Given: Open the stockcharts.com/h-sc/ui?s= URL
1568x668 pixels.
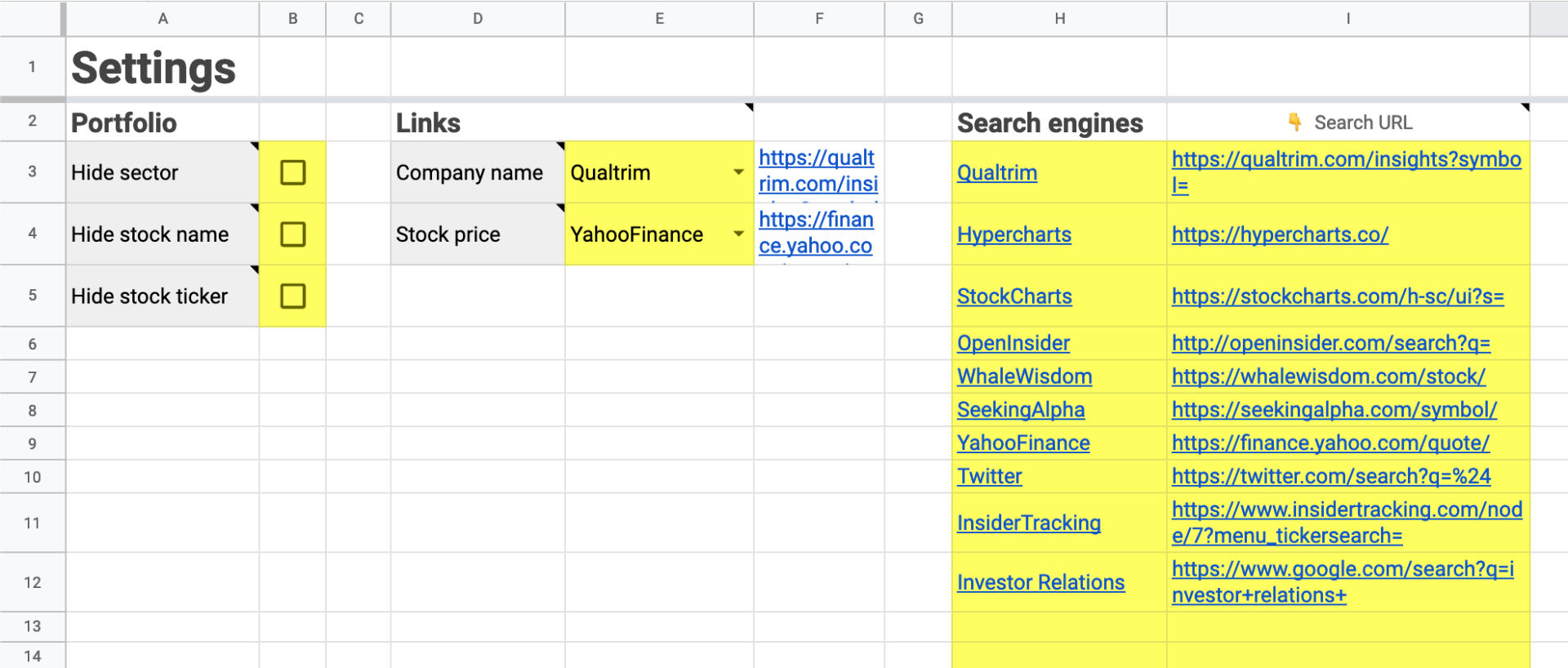Looking at the screenshot, I should click(x=1338, y=296).
